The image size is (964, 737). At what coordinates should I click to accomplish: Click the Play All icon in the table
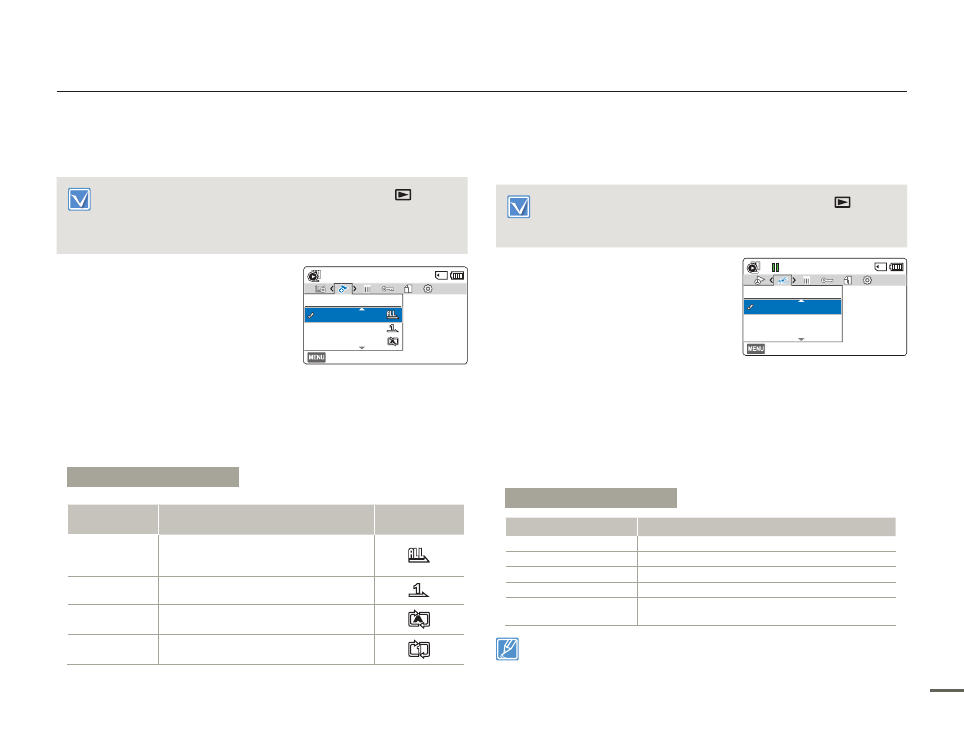coord(419,556)
